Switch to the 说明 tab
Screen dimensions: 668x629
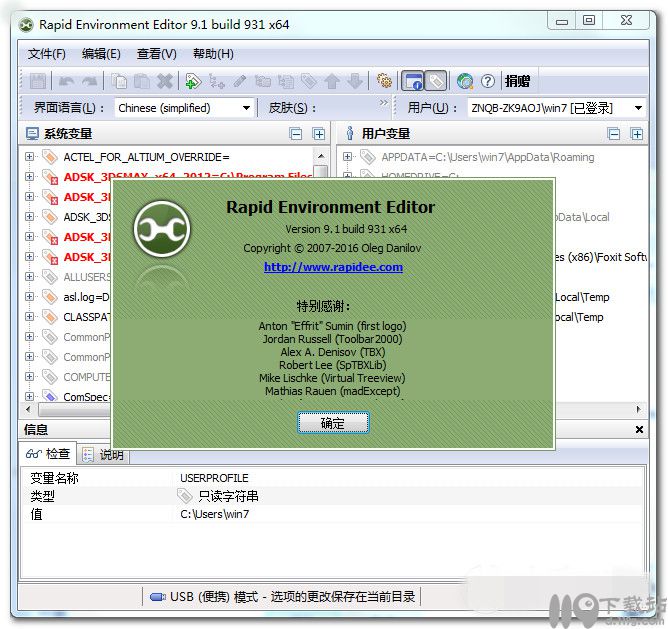(104, 455)
